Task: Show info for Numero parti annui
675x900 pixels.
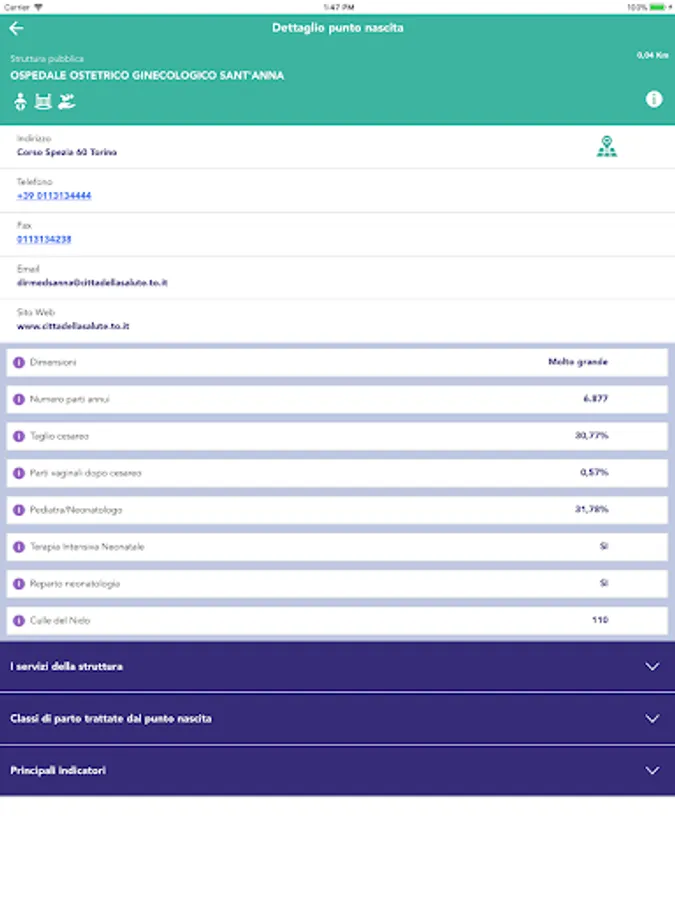Action: pyautogui.click(x=18, y=399)
